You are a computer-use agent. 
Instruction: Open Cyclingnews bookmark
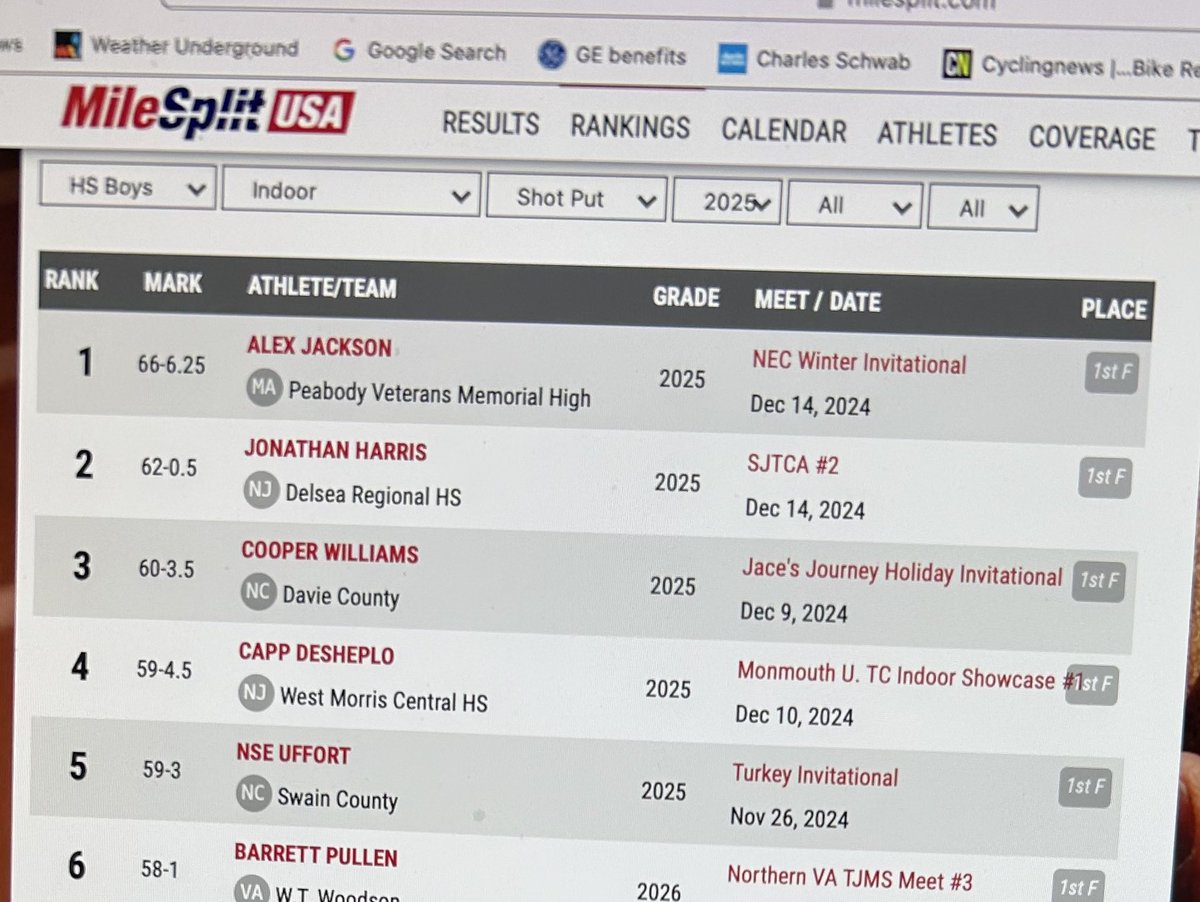click(1070, 66)
